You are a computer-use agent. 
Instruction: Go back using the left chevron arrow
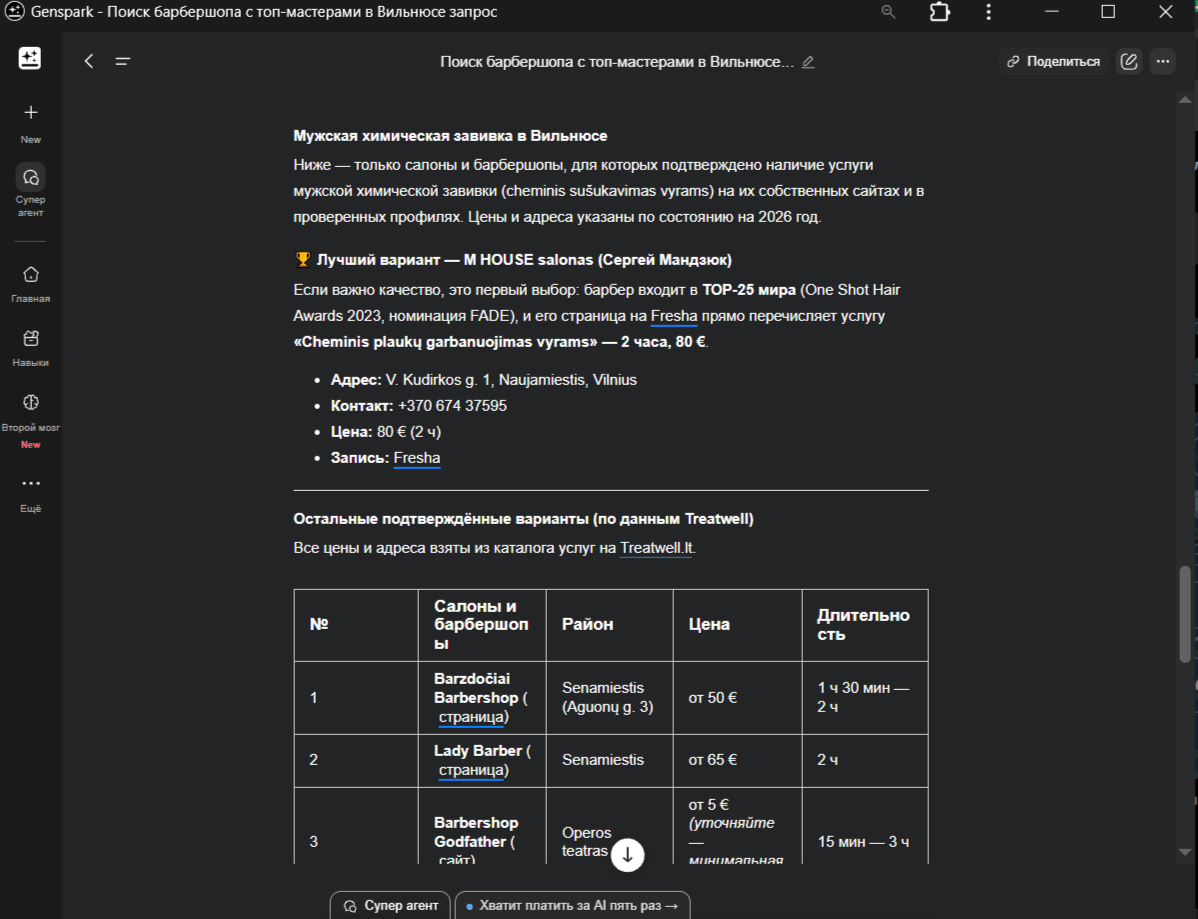(x=89, y=61)
